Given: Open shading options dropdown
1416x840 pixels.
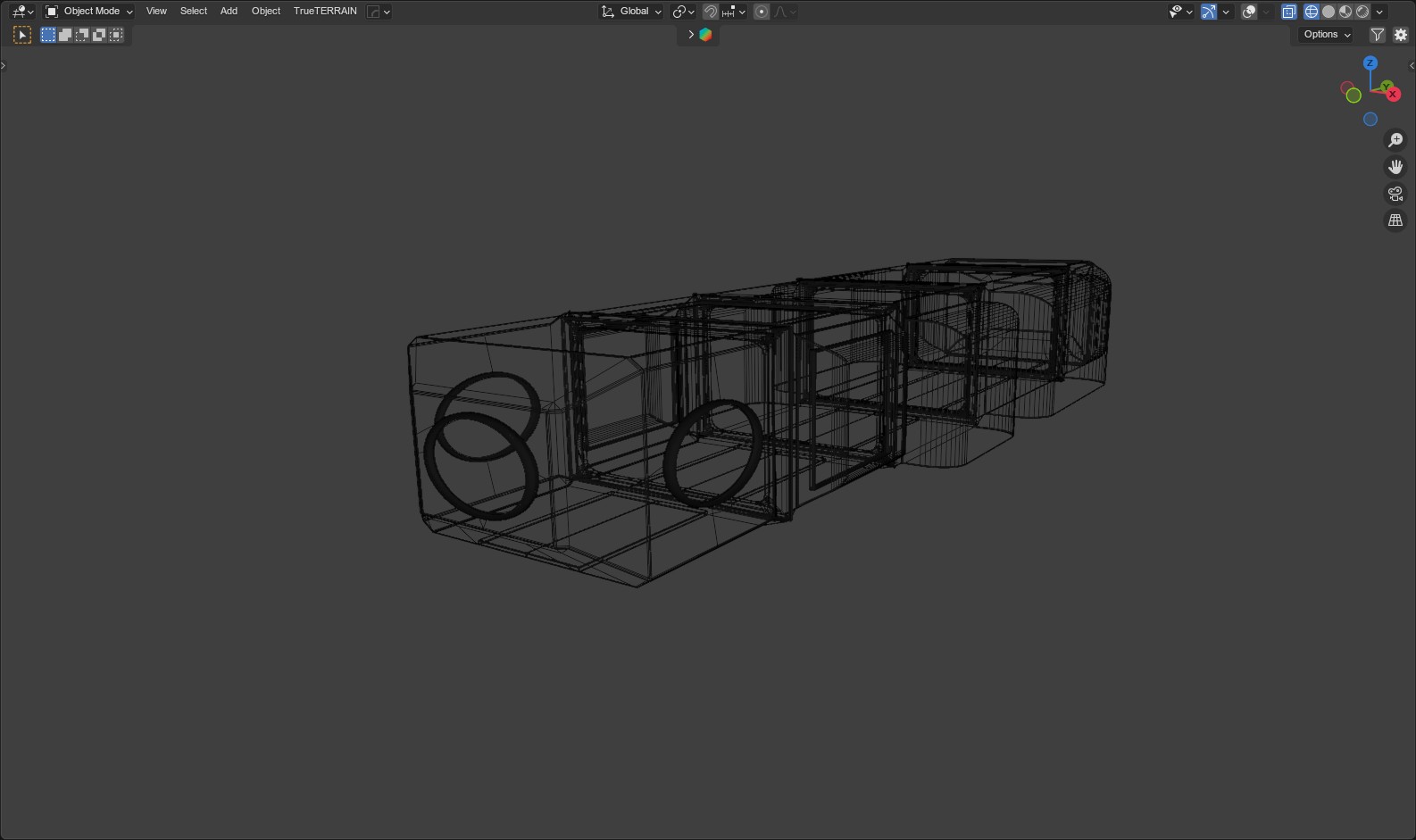Looking at the screenshot, I should click(x=1379, y=12).
